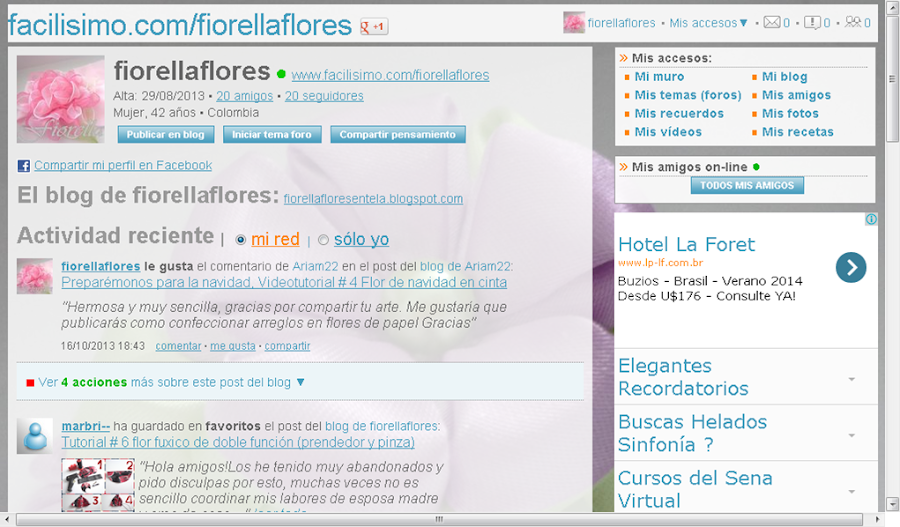This screenshot has height=527, width=900.
Task: Open Preparémonos para la navidad videotutorial post
Action: [x=284, y=282]
